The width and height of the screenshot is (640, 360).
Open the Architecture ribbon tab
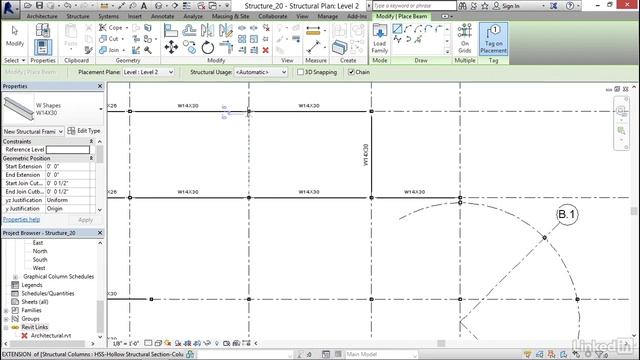click(42, 16)
